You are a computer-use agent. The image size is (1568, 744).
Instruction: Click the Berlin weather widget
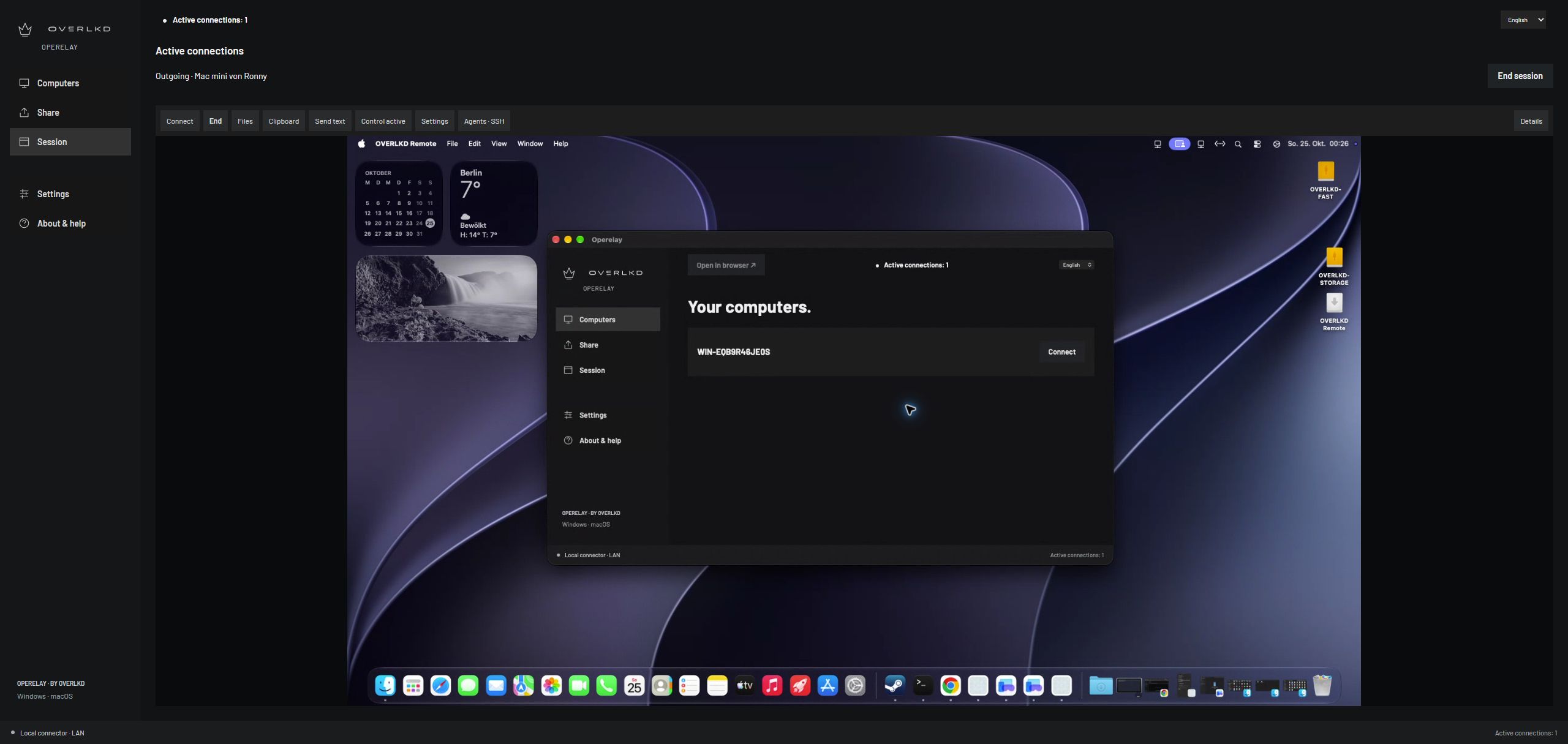[494, 203]
